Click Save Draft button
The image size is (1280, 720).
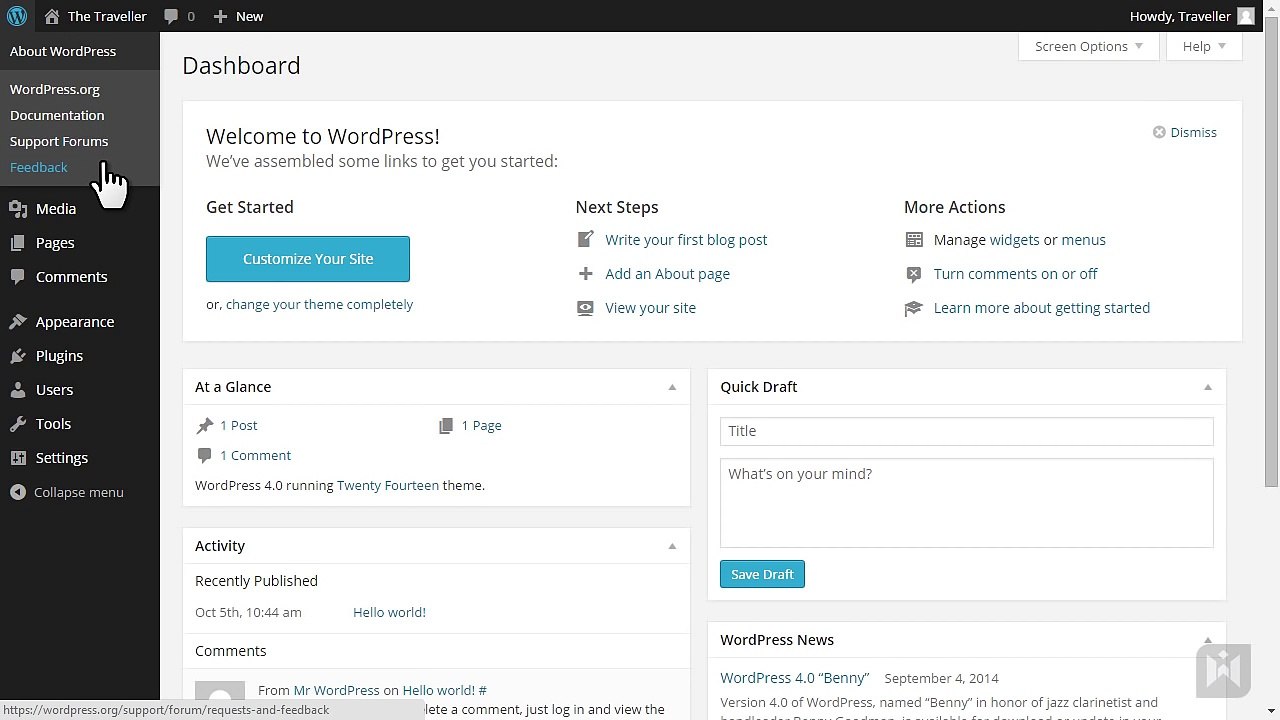(x=762, y=574)
